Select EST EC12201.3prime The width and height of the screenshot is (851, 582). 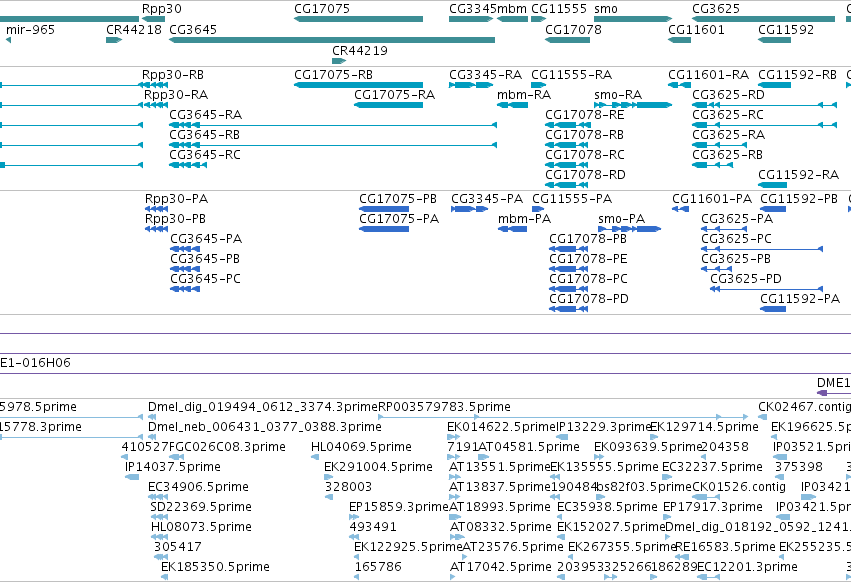tap(747, 567)
